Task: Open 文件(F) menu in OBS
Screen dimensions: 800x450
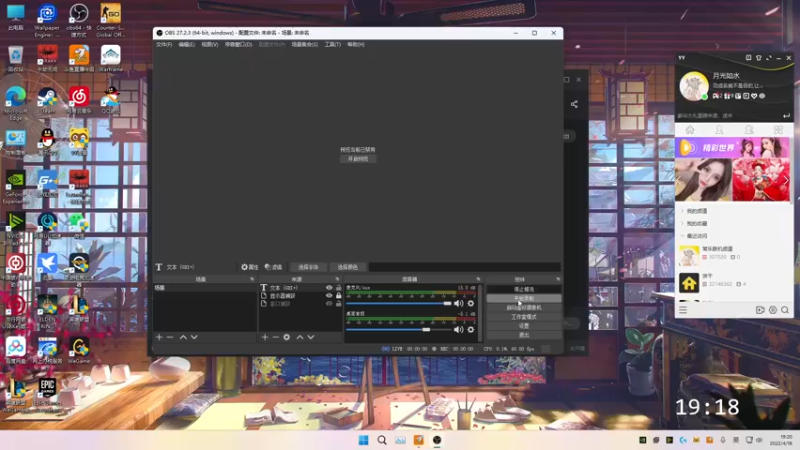Action: (164, 44)
